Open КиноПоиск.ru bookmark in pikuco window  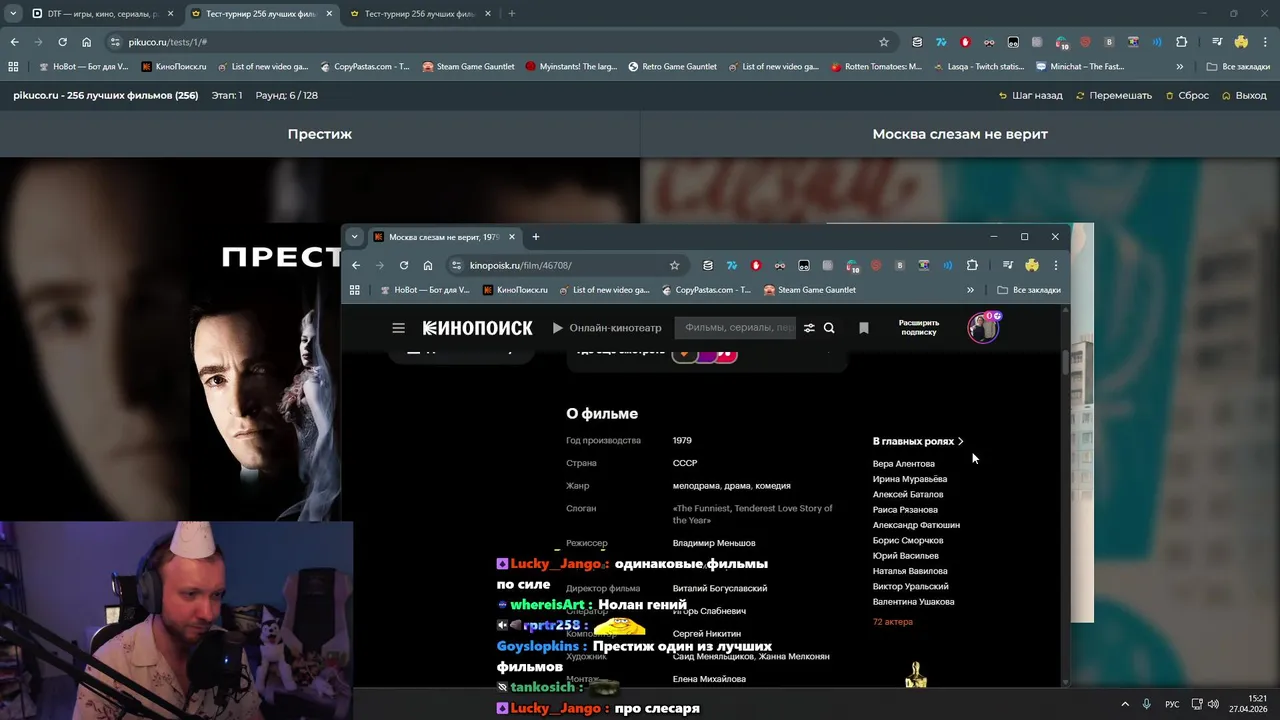tap(174, 67)
